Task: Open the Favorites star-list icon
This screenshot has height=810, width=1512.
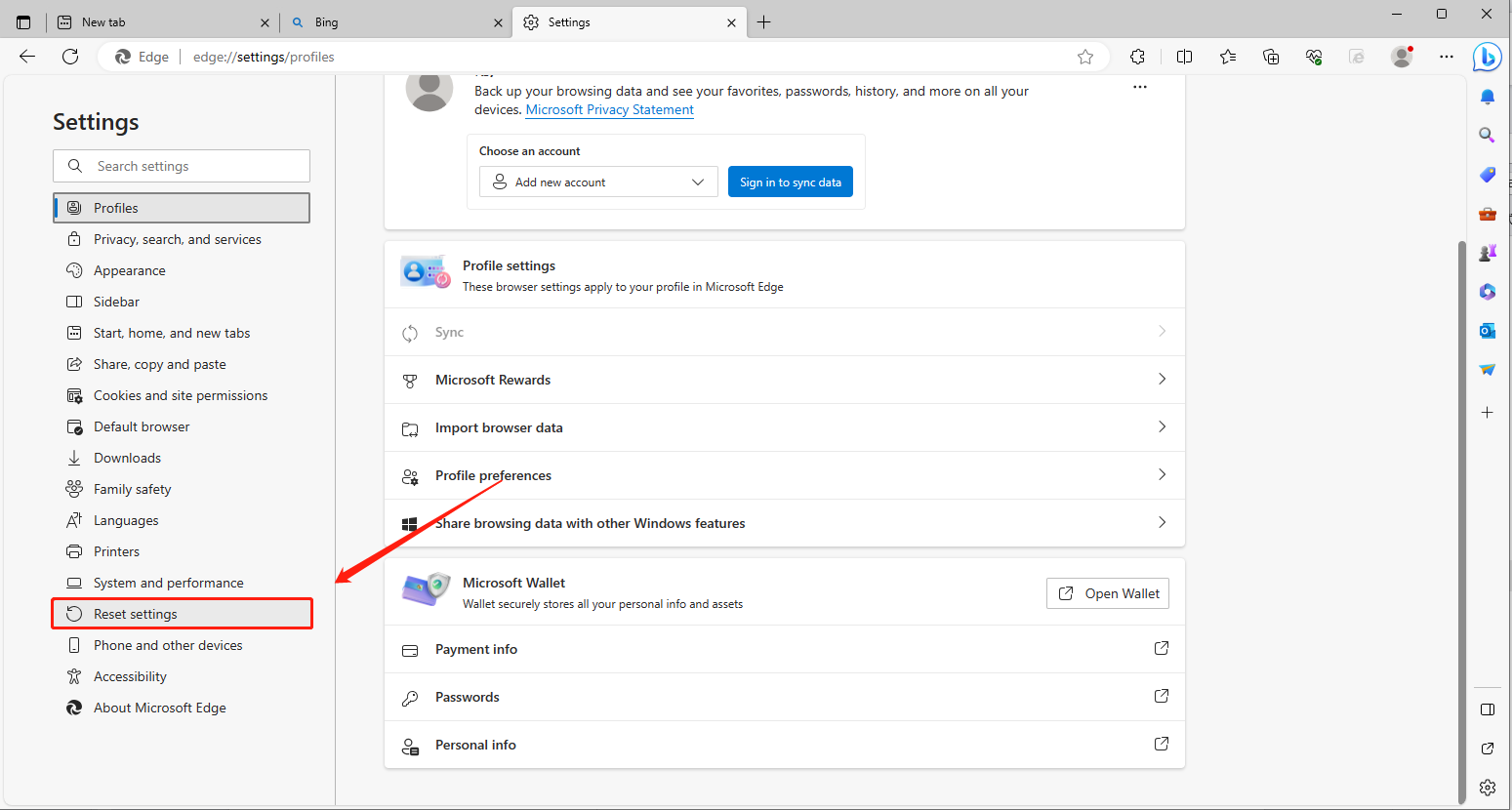Action: coord(1227,57)
